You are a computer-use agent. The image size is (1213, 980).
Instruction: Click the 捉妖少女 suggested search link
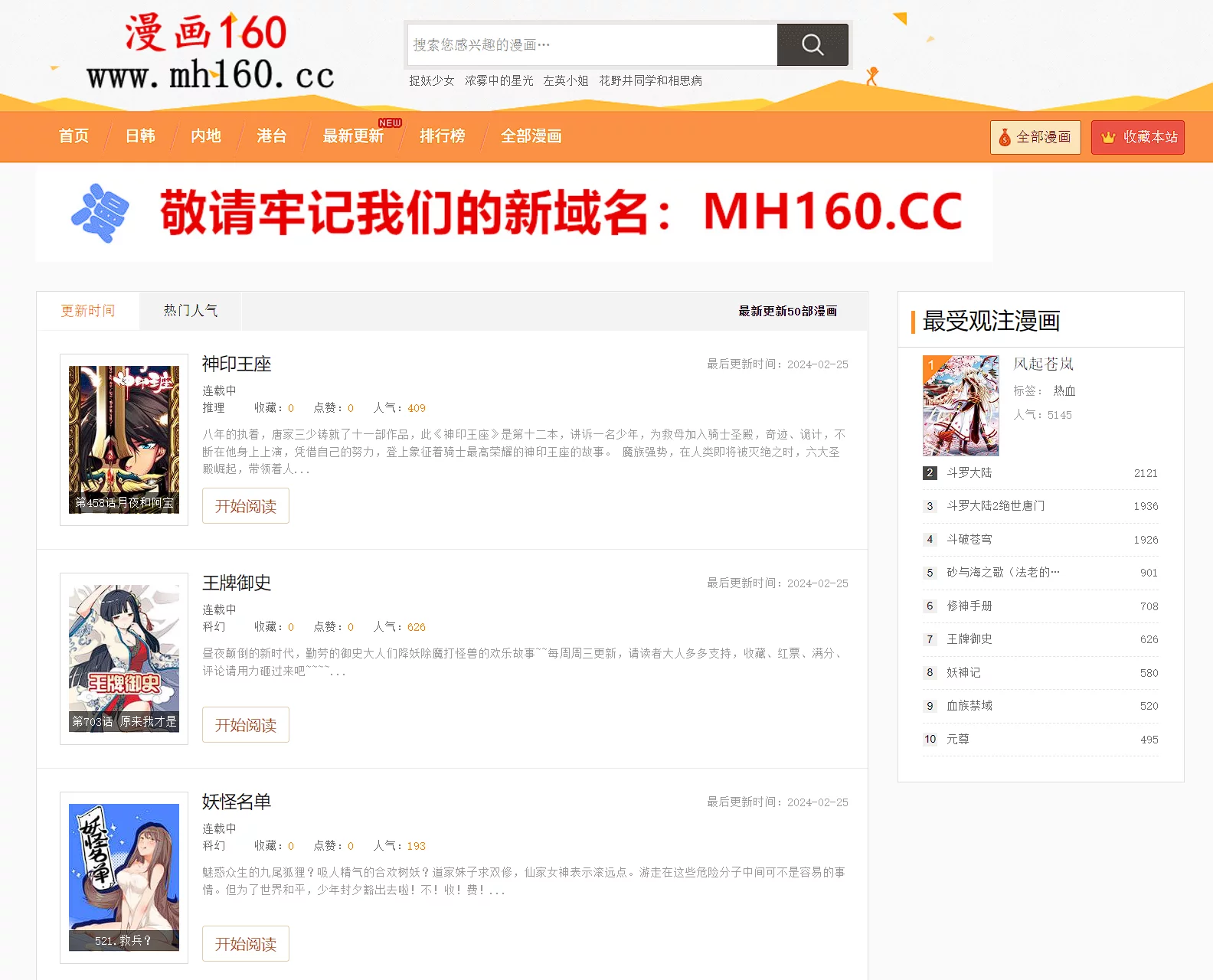tap(431, 80)
